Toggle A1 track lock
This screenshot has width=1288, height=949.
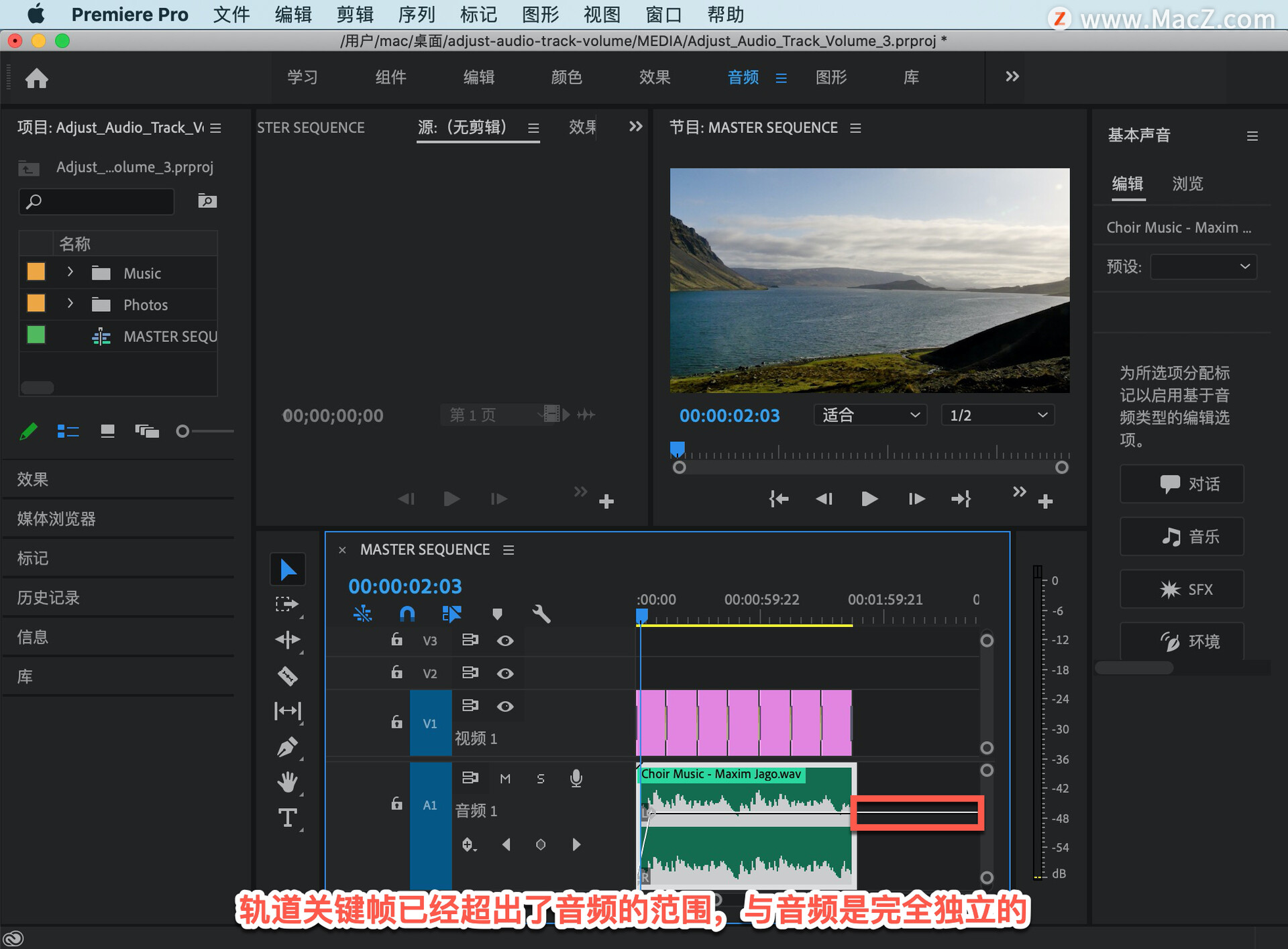click(396, 803)
